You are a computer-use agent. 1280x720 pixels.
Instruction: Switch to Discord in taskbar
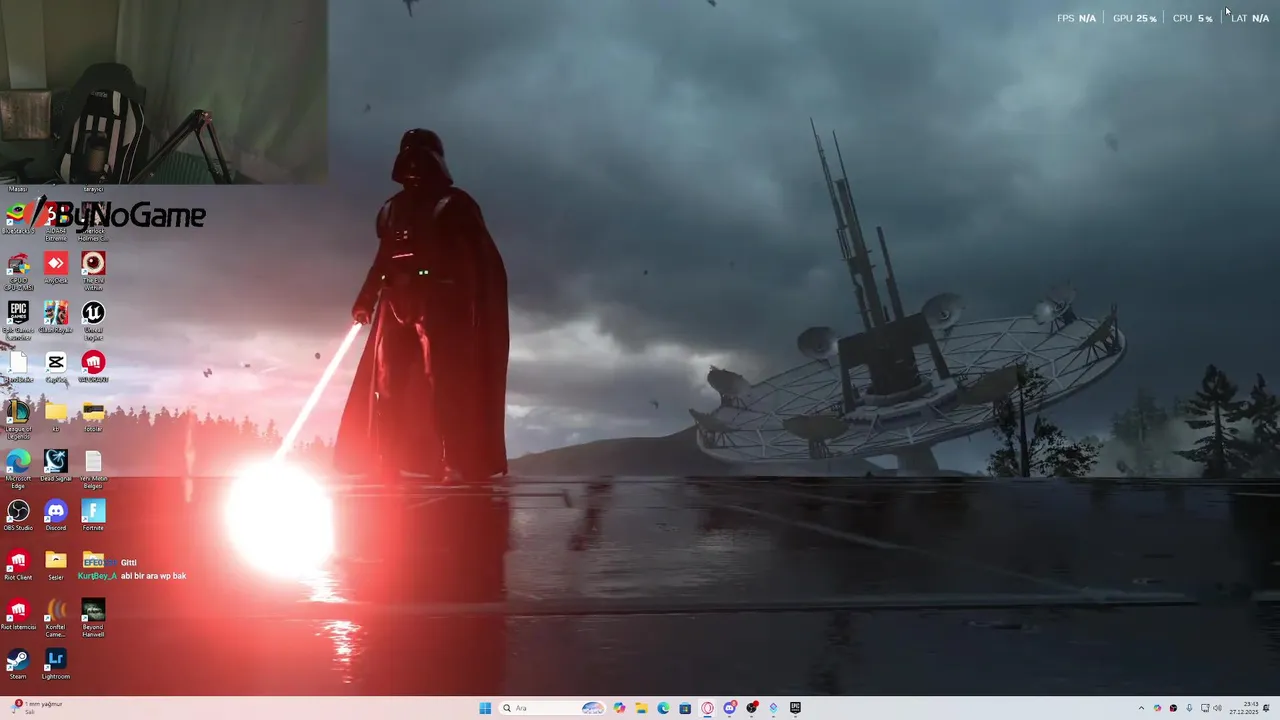coord(729,708)
